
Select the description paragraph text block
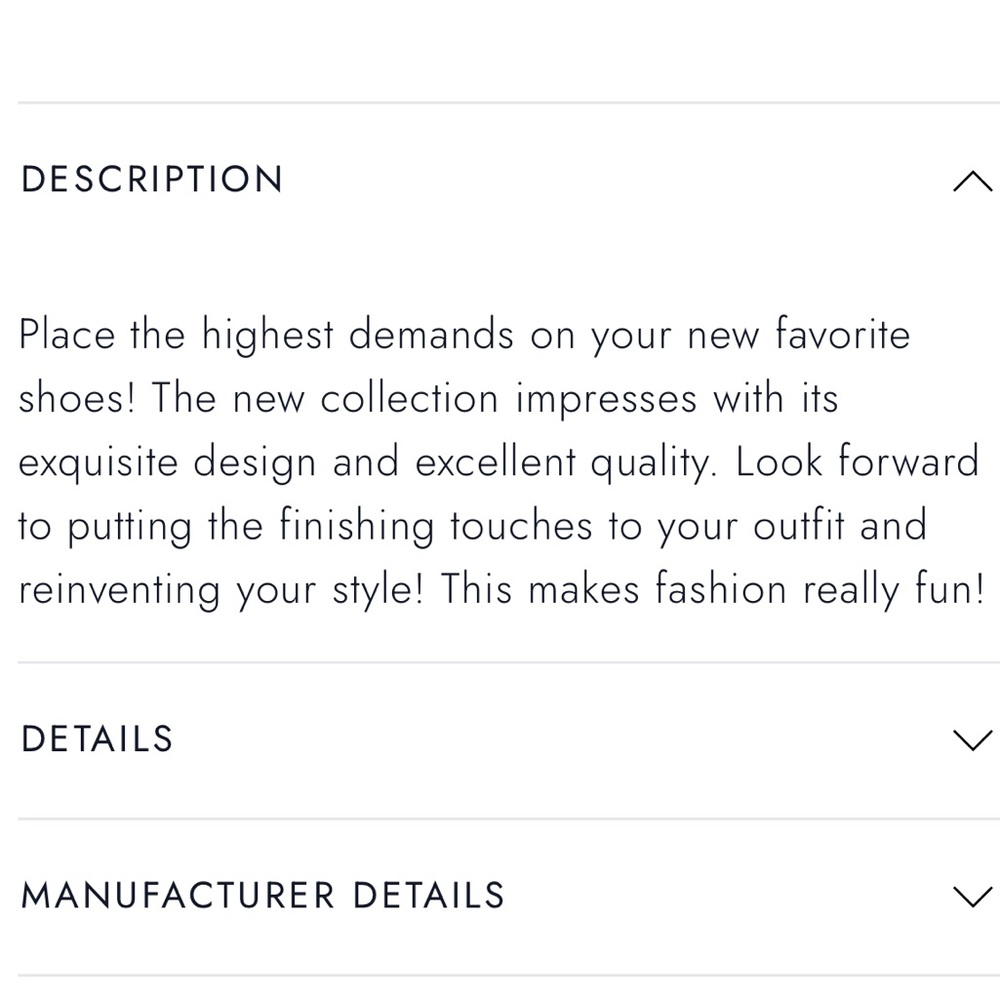coord(502,462)
